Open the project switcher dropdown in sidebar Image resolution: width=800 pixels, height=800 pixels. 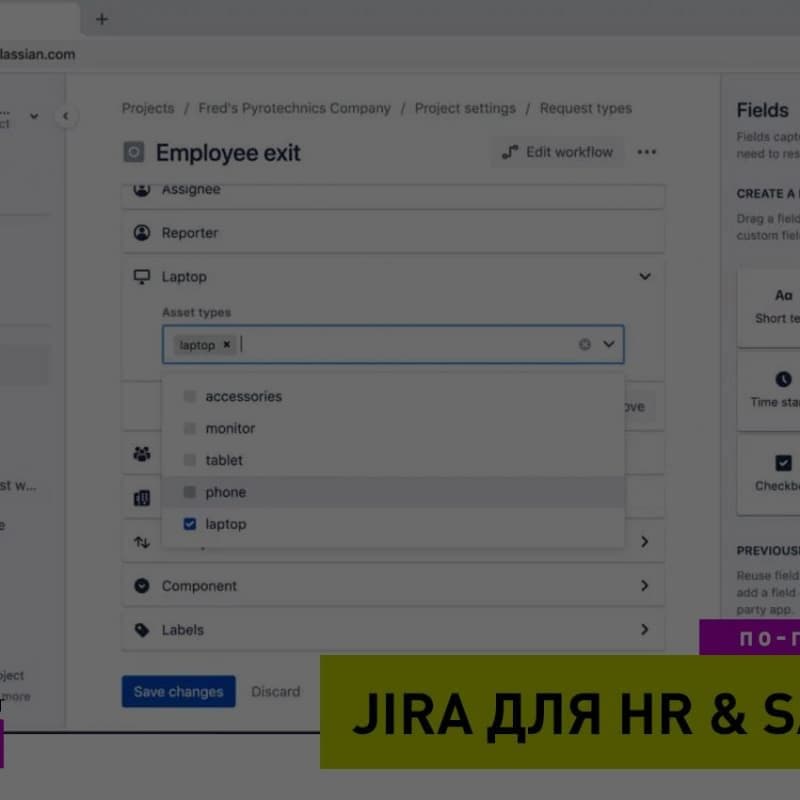click(34, 116)
